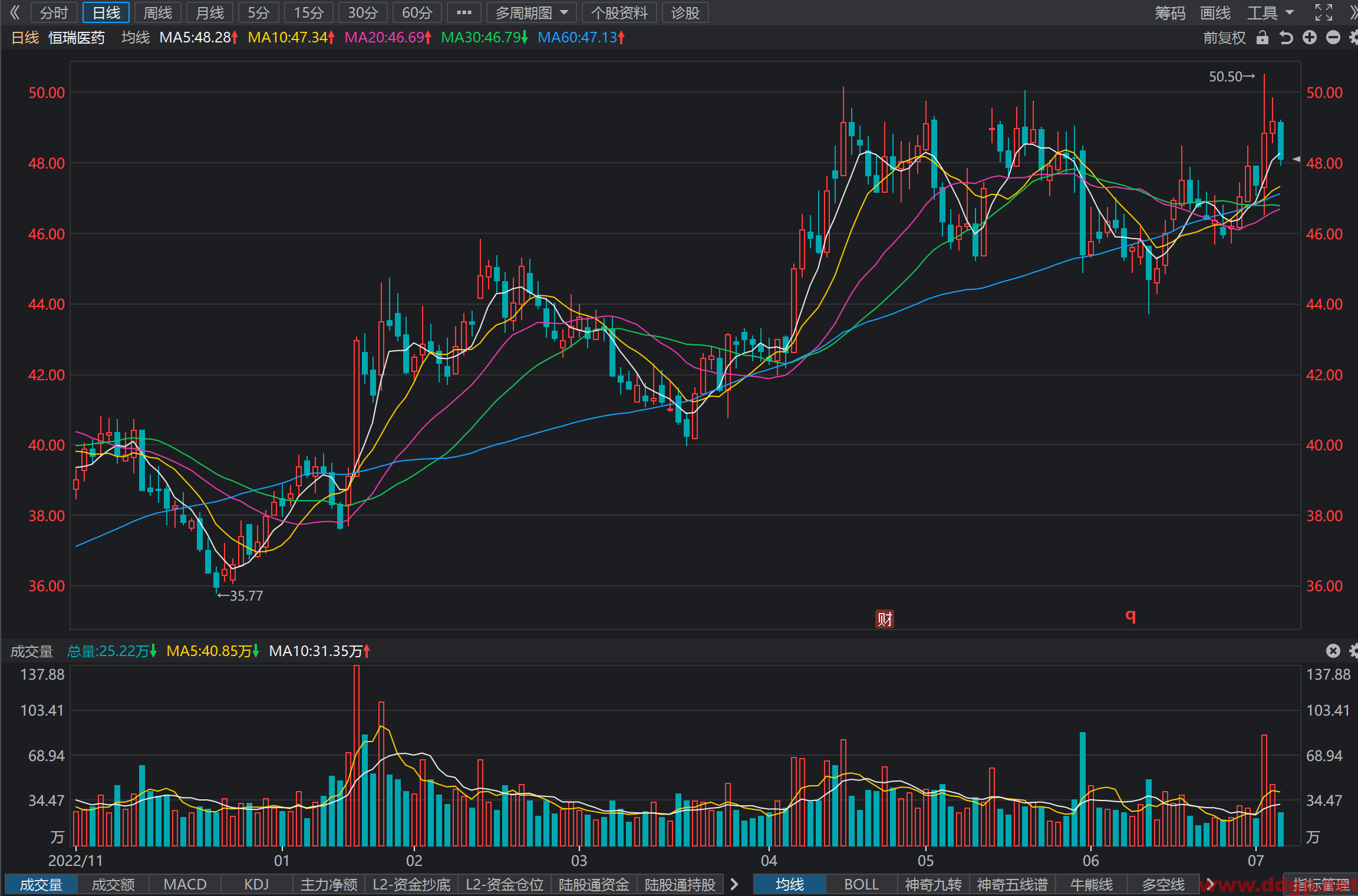Screen dimensions: 1358x896
Task: Click the 筹码 chip distribution button
Action: (x=1170, y=12)
